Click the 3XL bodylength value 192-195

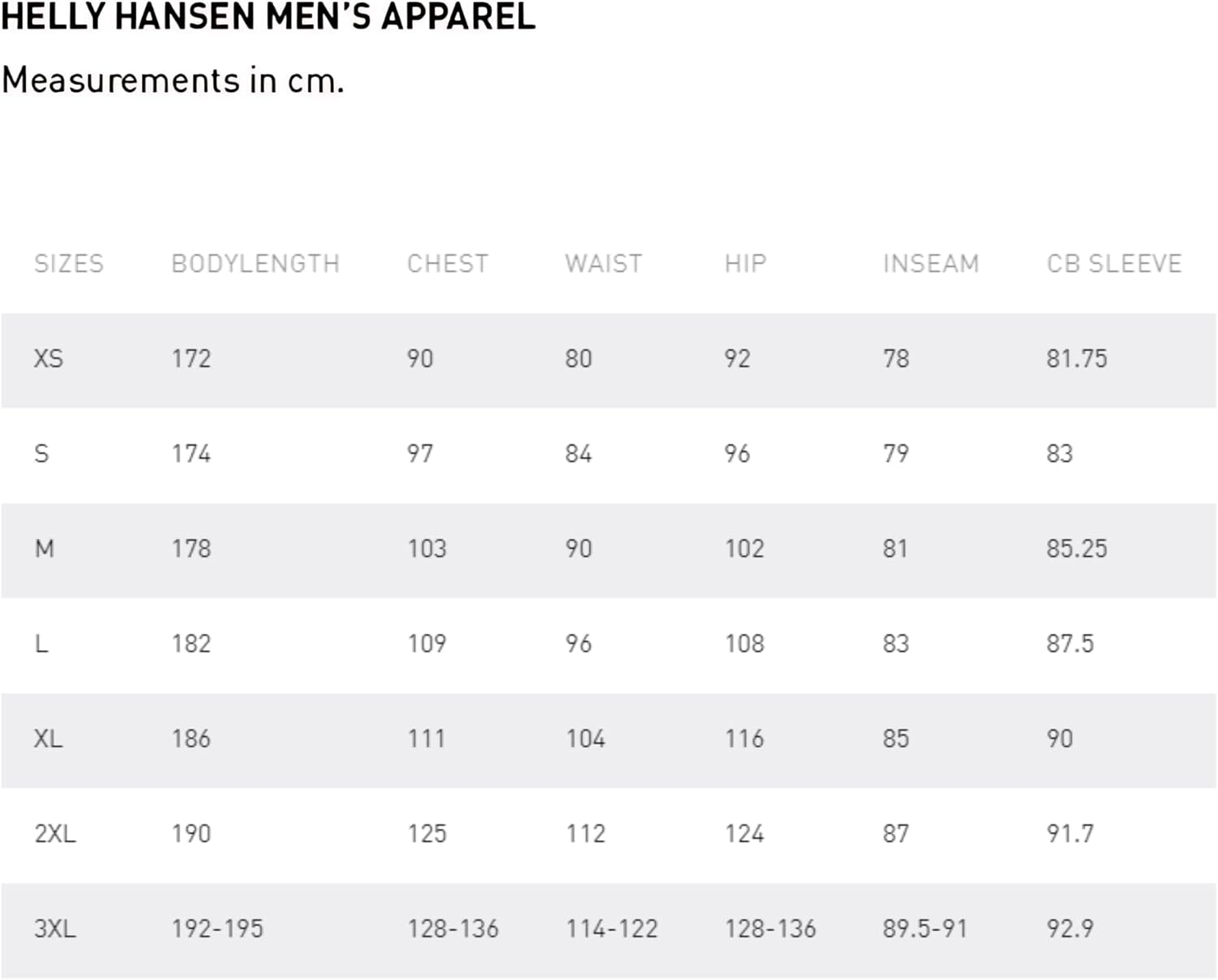coord(218,929)
